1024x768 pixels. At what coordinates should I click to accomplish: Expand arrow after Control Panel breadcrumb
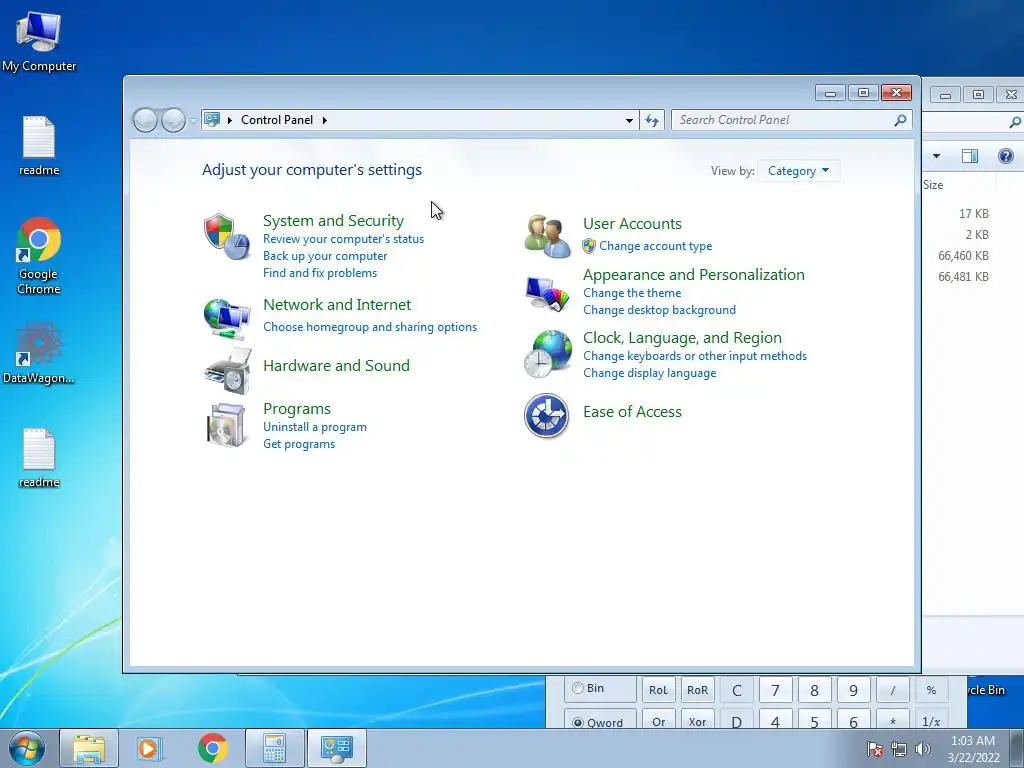(325, 120)
